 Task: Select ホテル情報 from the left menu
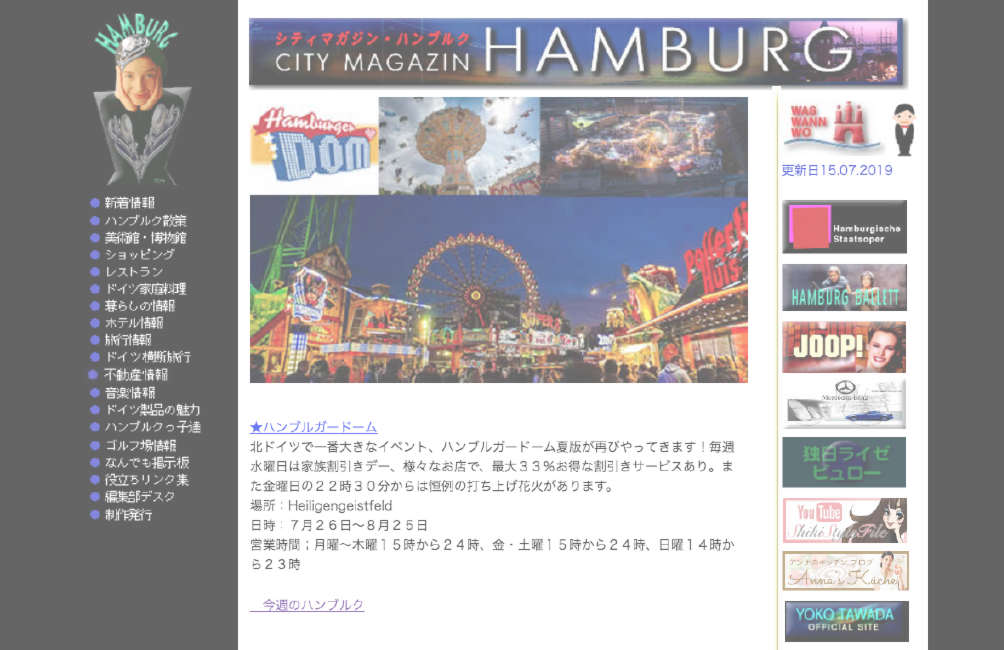(133, 323)
